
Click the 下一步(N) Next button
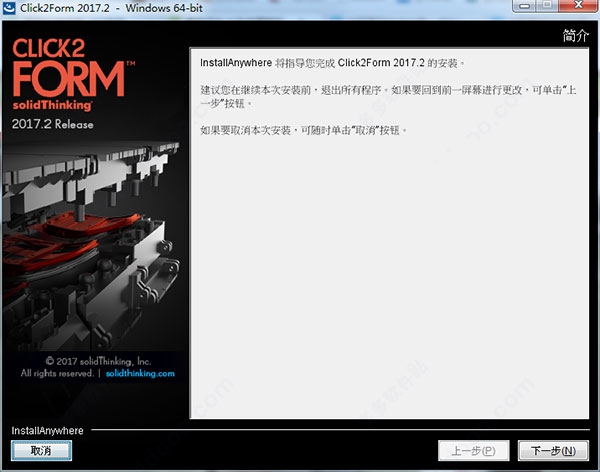click(x=553, y=451)
